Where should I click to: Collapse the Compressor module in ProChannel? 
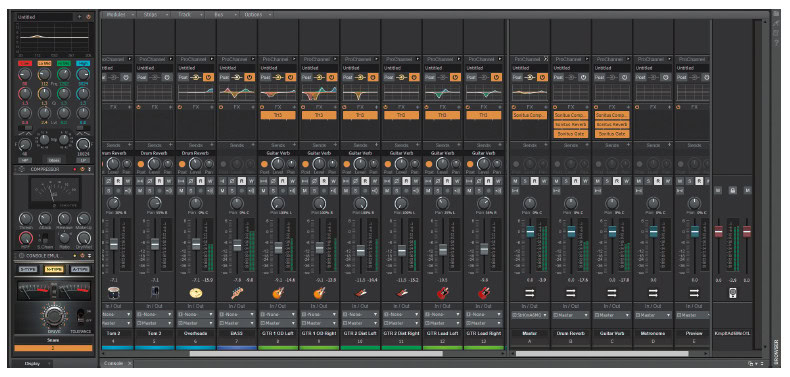pos(89,169)
